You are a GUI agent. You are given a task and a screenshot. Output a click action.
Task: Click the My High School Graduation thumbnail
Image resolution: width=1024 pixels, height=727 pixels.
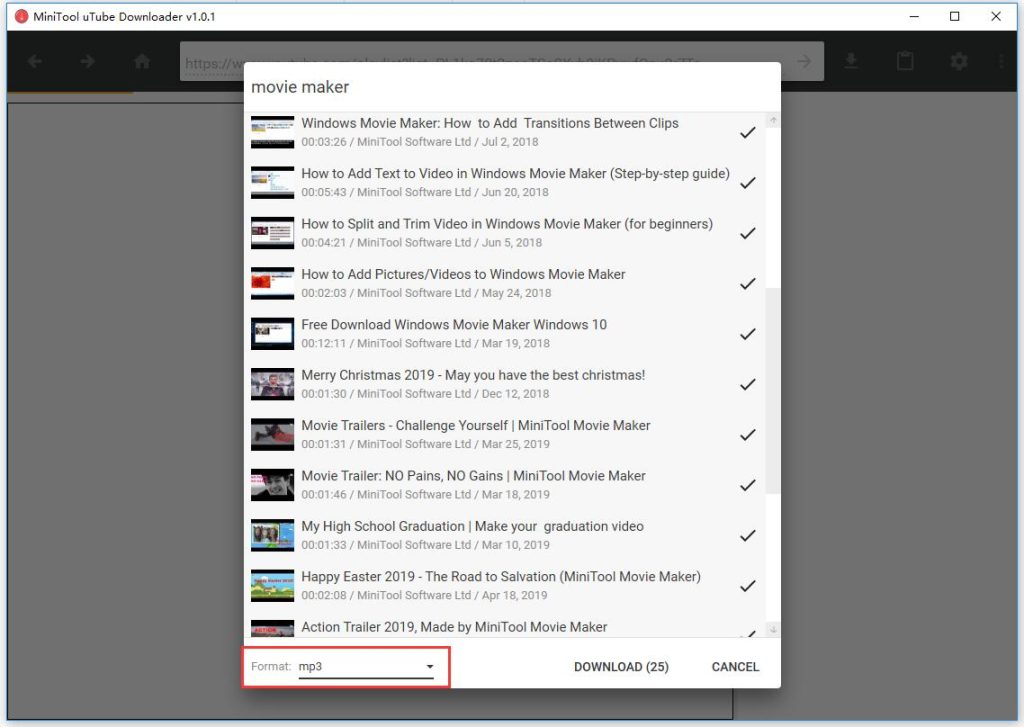pos(272,535)
